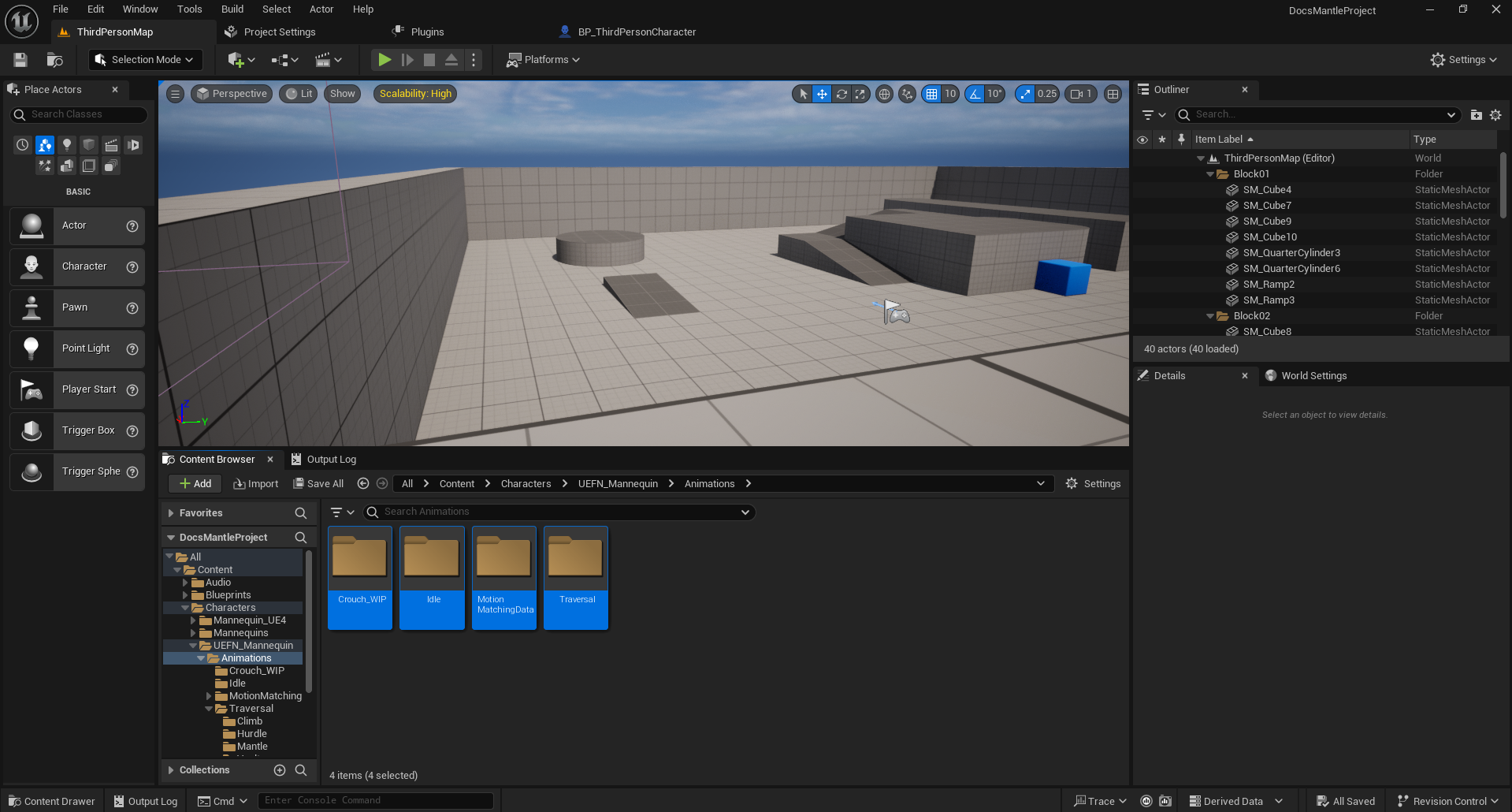This screenshot has width=1512, height=812.
Task: Expand the Favorites section in Content Browser
Action: [x=171, y=513]
